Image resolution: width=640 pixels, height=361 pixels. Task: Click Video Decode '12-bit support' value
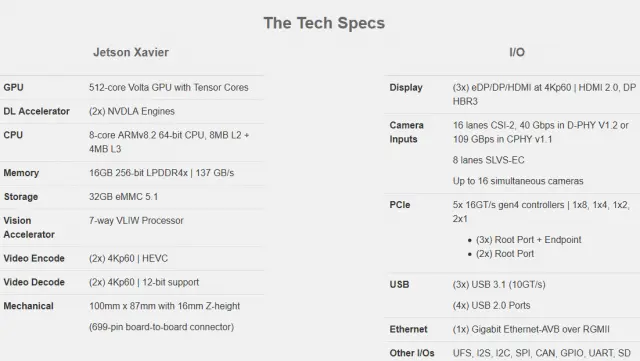pos(171,282)
